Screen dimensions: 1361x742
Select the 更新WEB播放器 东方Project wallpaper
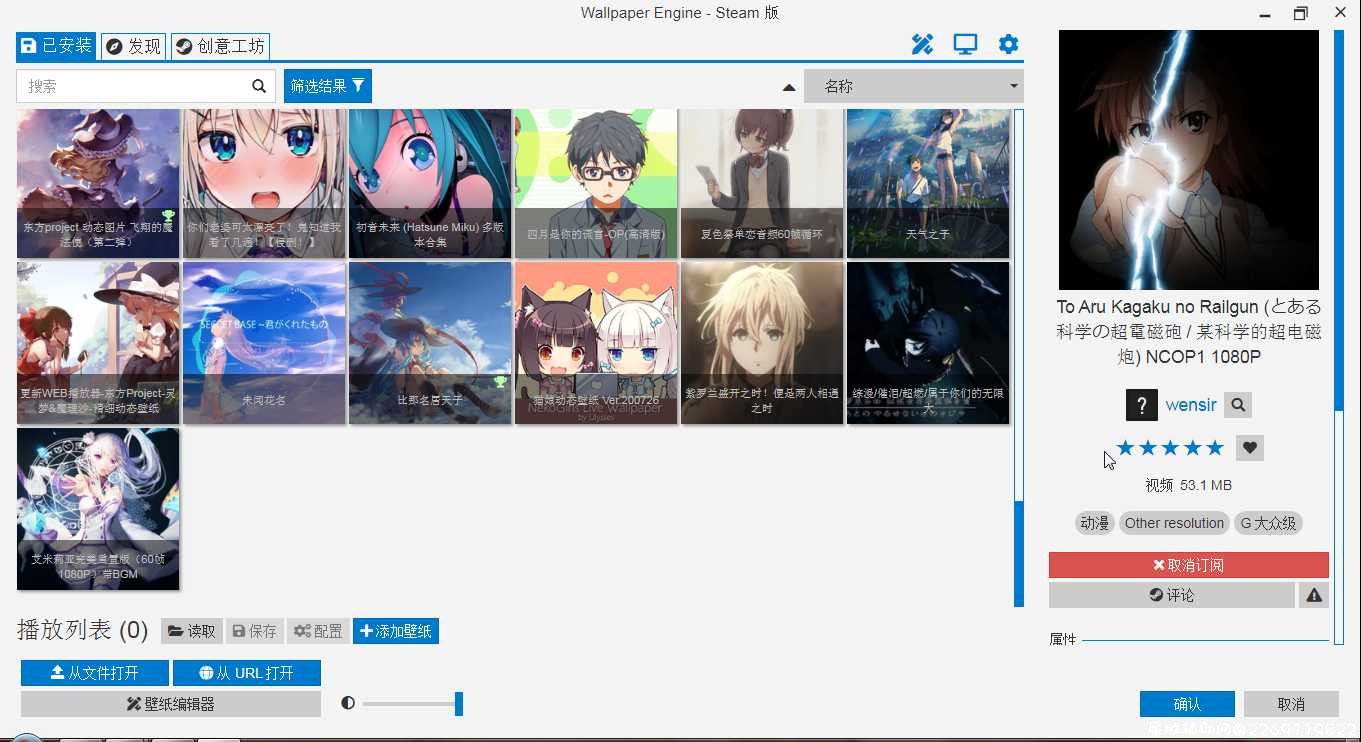(x=98, y=343)
